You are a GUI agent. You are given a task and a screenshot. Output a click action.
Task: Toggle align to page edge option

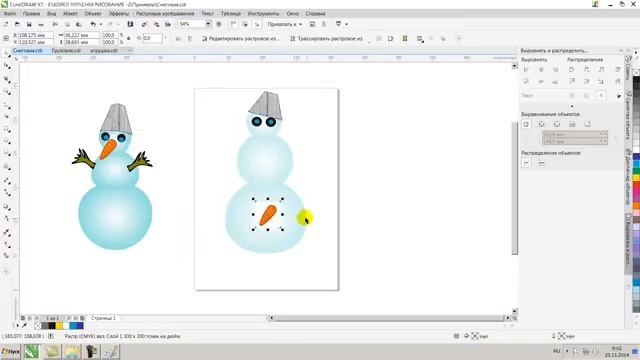click(542, 124)
